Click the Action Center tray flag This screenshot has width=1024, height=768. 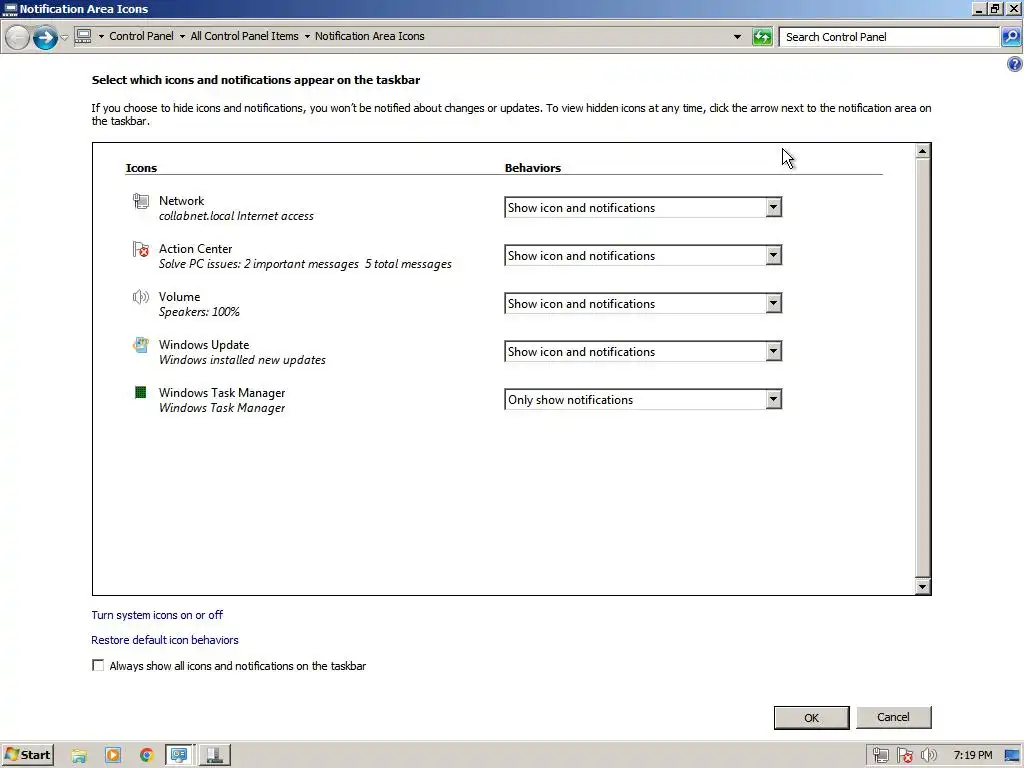pos(904,756)
